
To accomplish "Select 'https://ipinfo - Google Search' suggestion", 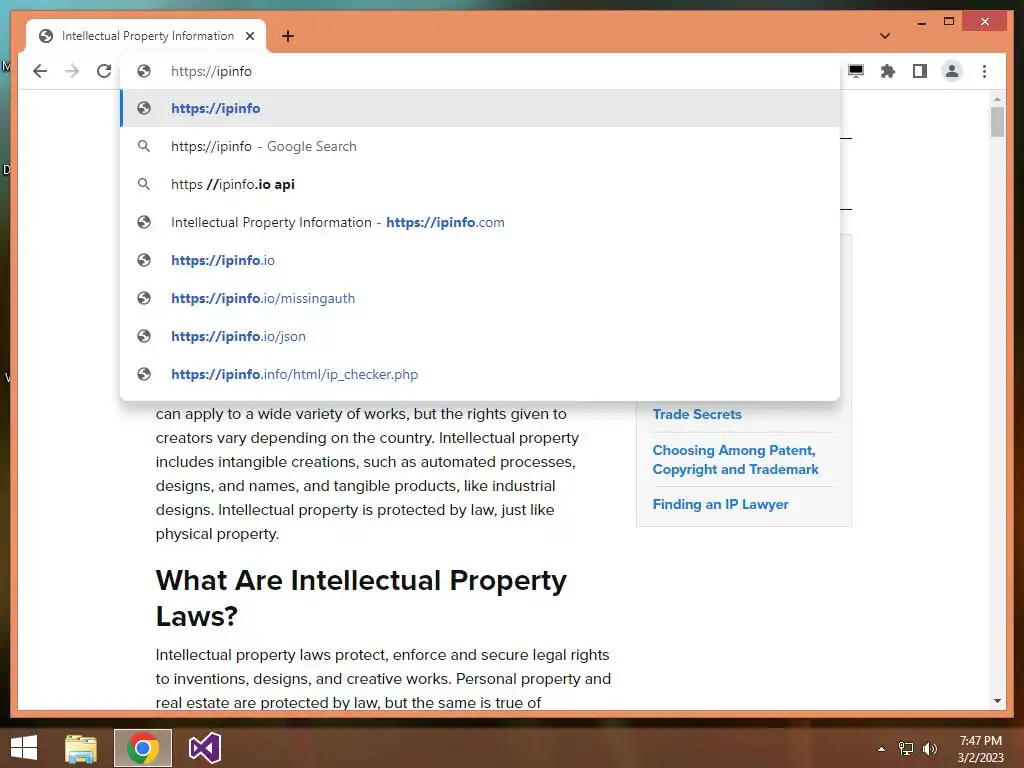I will point(480,146).
